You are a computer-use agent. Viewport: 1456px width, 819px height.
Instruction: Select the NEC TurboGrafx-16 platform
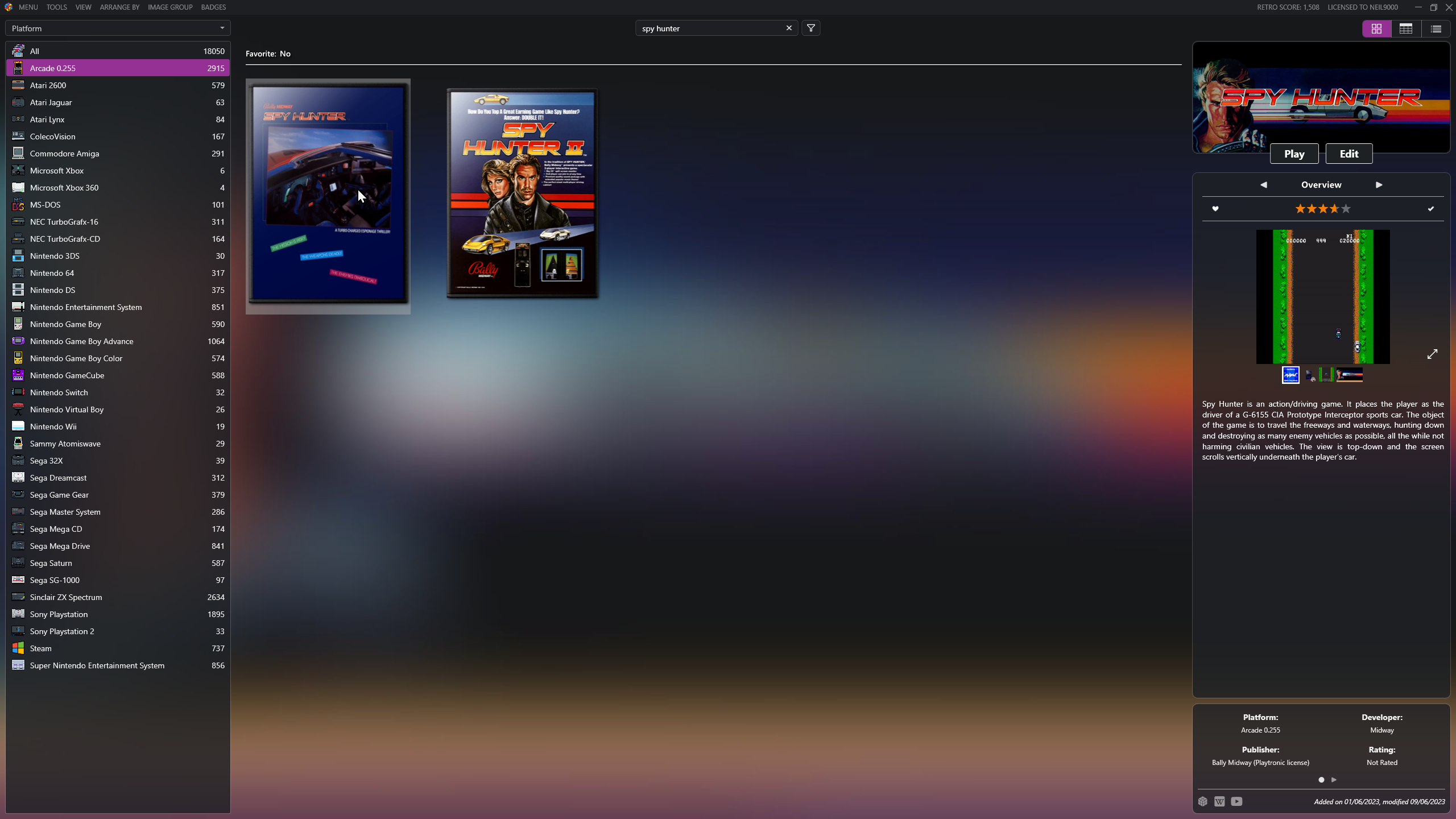pyautogui.click(x=118, y=222)
